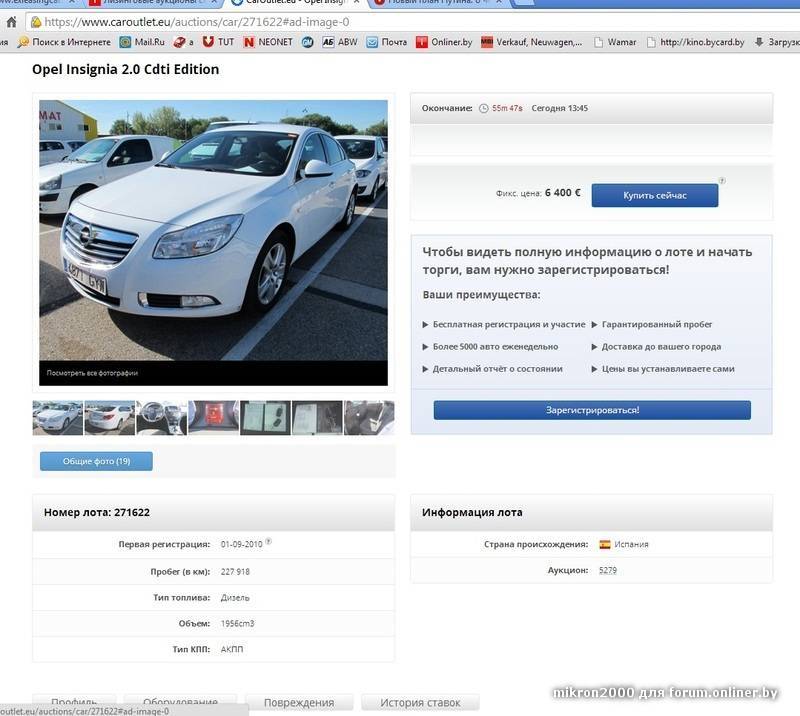Open the 'Поиск в Интернете' bookmark
Viewport: 800px width, 716px height.
(64, 42)
